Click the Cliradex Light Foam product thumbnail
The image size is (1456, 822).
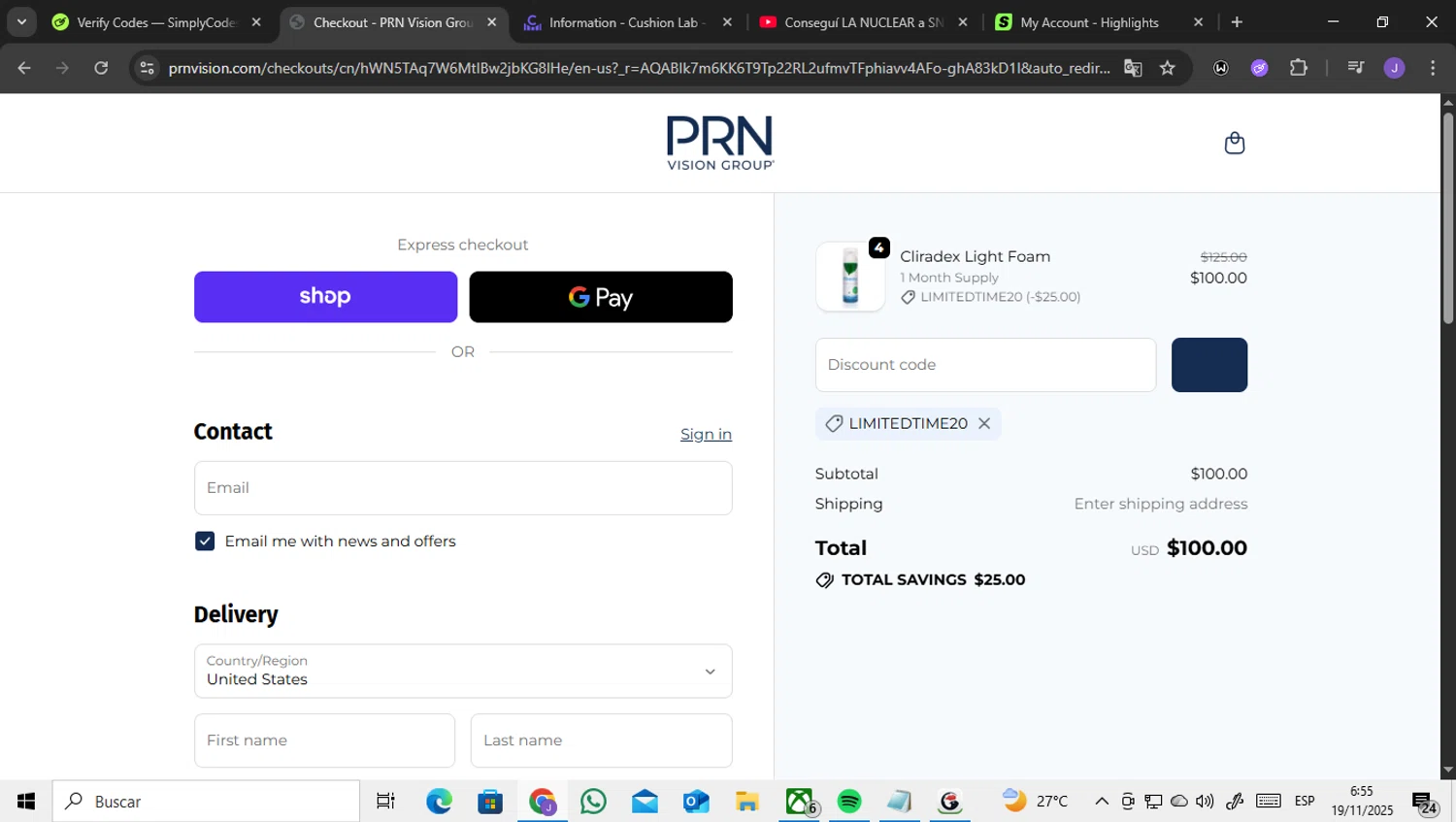[x=850, y=277]
